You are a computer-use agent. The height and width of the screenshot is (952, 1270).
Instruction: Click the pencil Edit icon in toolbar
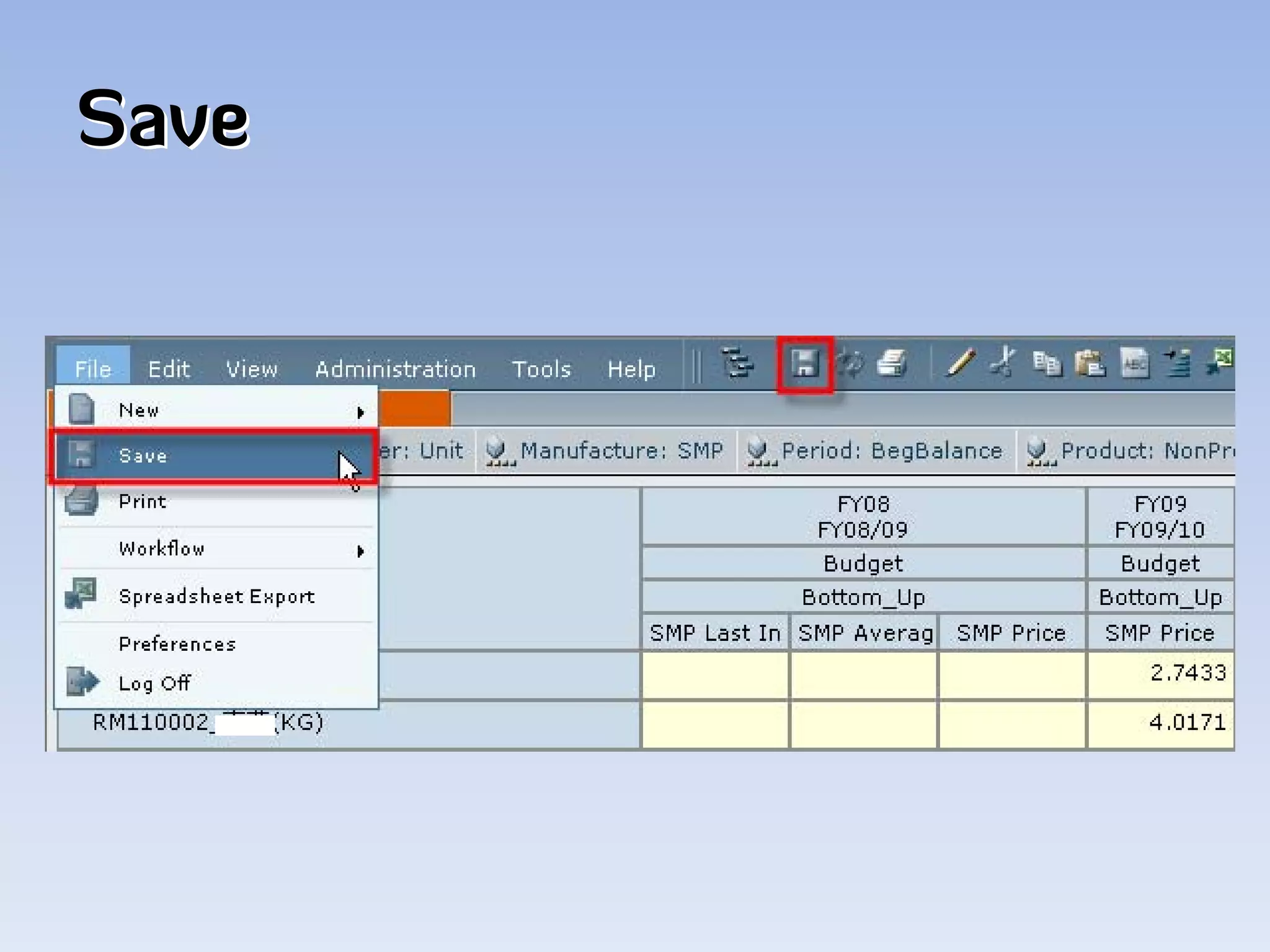pos(960,363)
